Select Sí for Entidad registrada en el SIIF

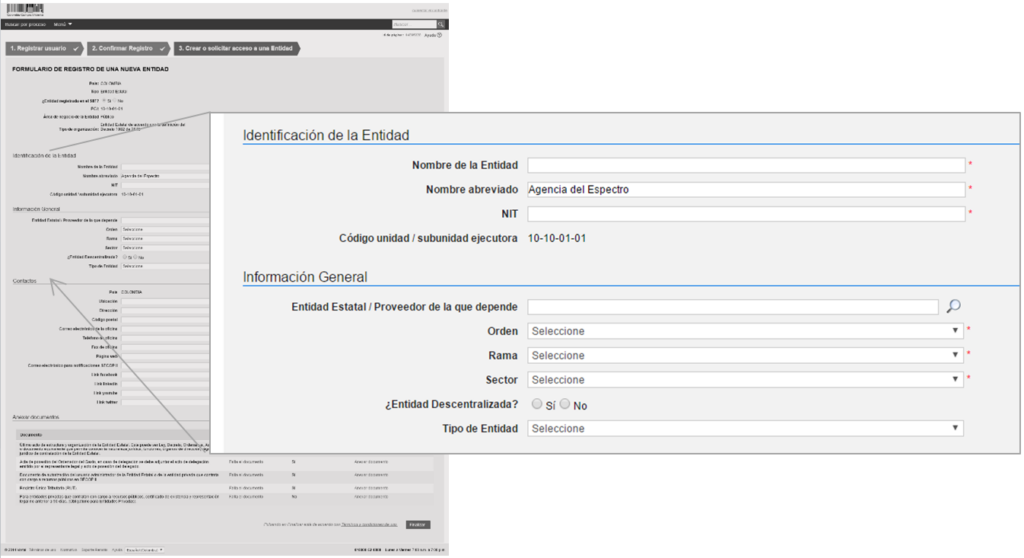click(105, 100)
